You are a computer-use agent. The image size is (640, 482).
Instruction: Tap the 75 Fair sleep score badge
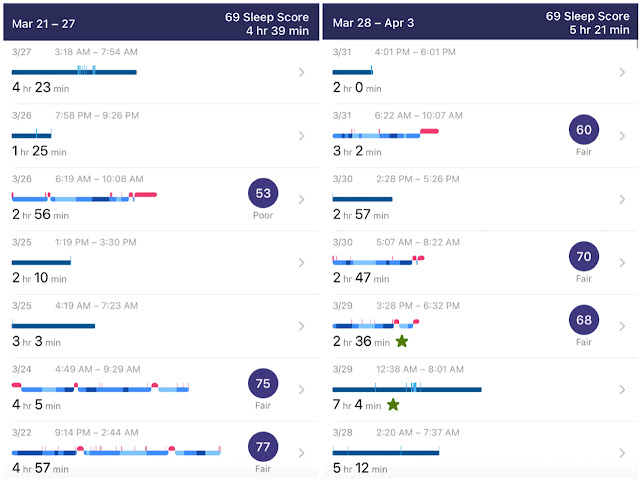[264, 383]
